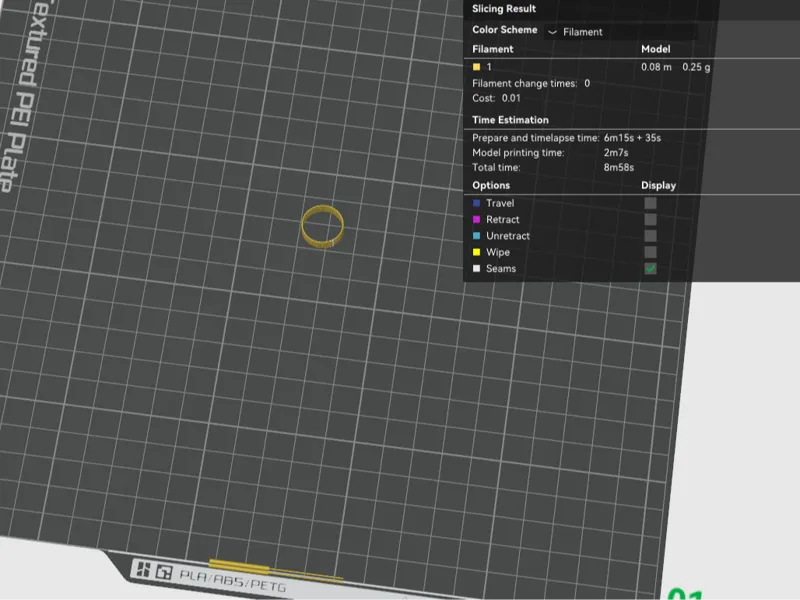Select the yellow ring model on the plate
The width and height of the screenshot is (800, 600).
[322, 226]
